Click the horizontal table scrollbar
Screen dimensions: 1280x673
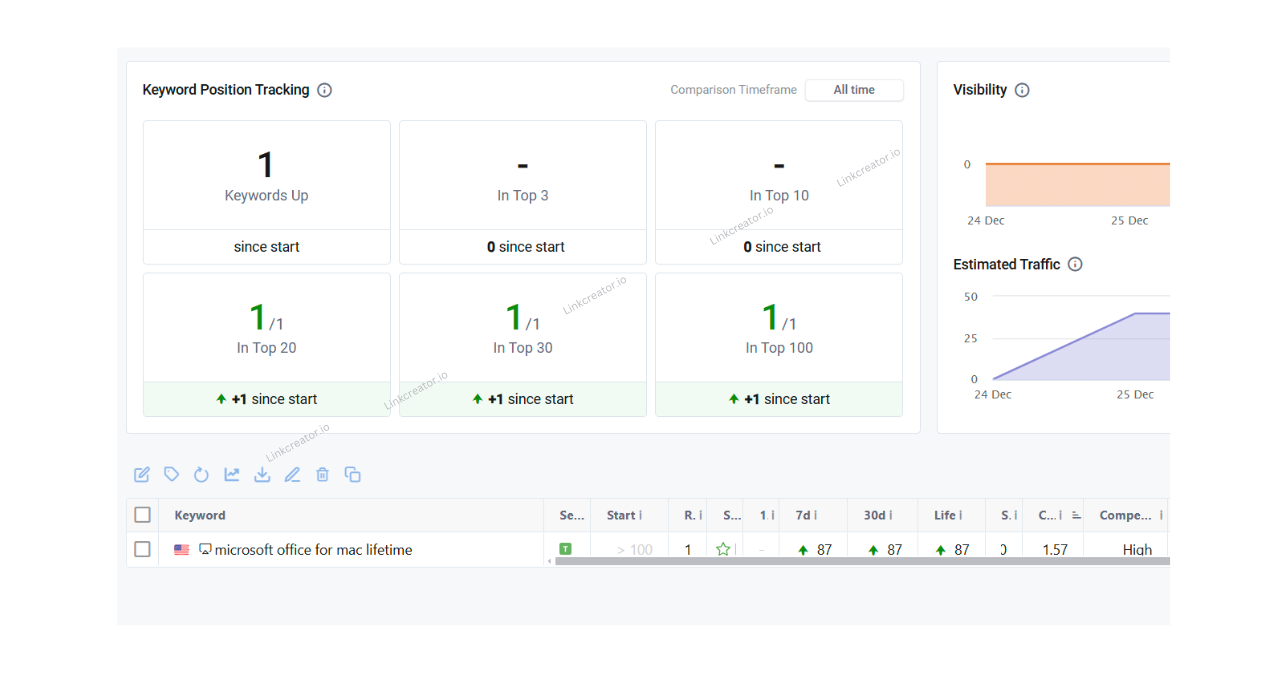click(x=860, y=561)
